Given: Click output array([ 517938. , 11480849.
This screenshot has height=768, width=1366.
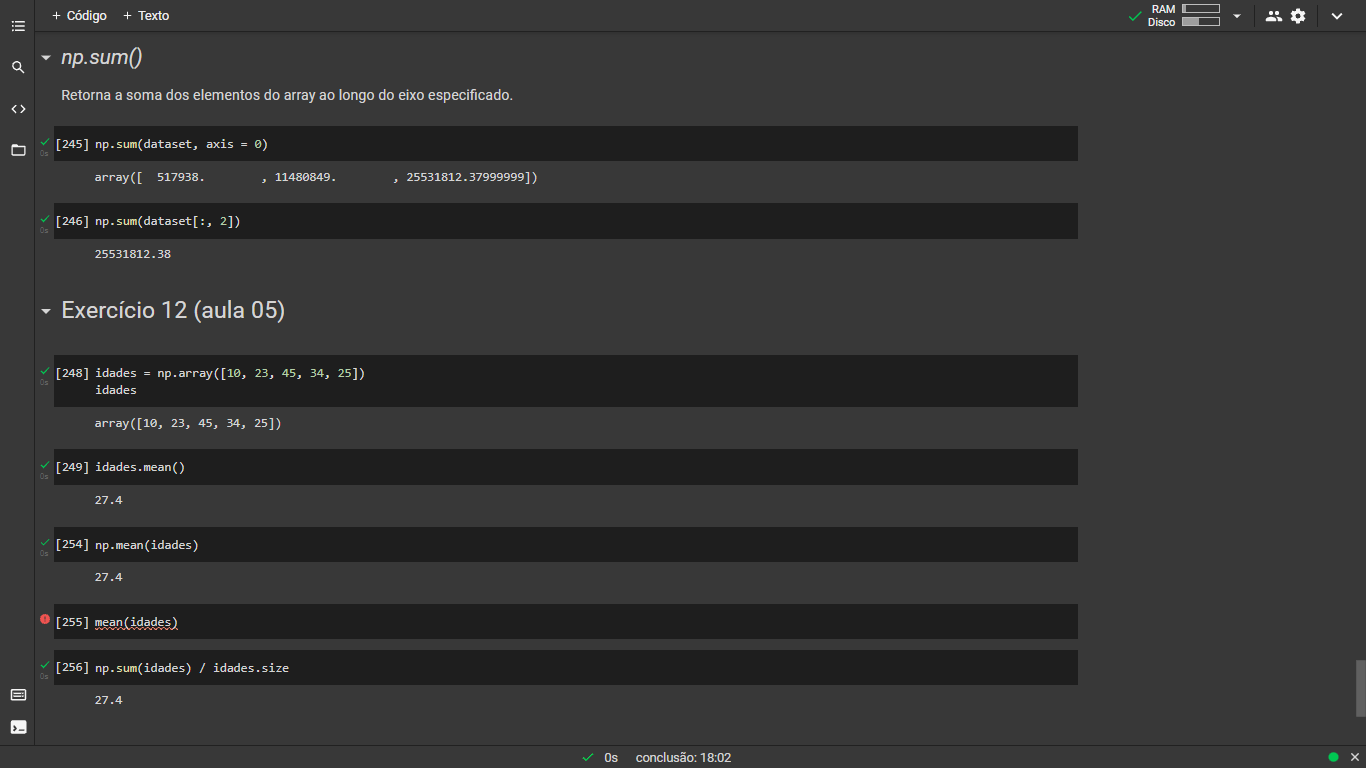Looking at the screenshot, I should [317, 177].
